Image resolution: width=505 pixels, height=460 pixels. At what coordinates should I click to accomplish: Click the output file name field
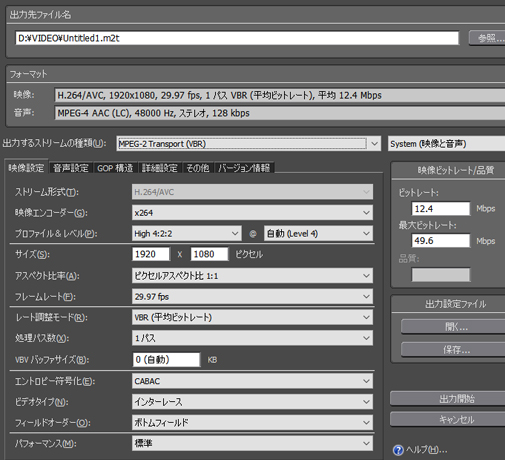[237, 38]
